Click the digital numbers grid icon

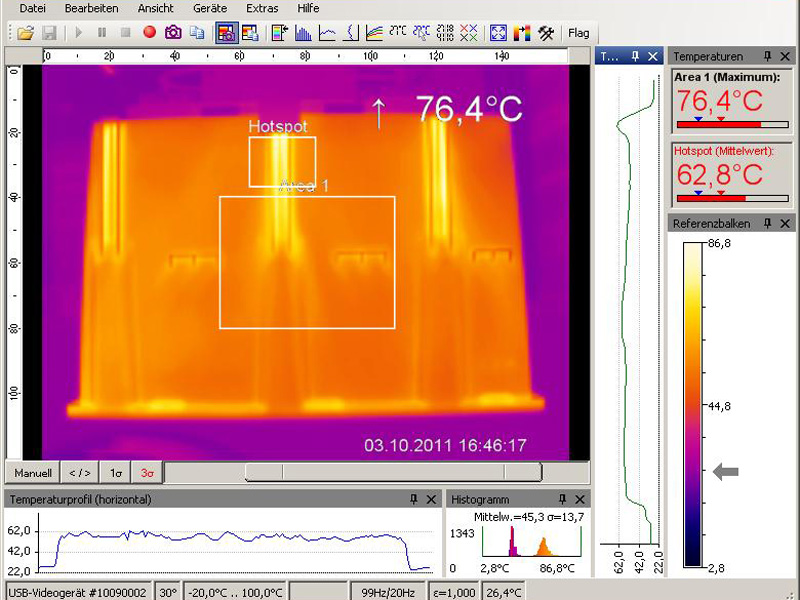pos(445,33)
